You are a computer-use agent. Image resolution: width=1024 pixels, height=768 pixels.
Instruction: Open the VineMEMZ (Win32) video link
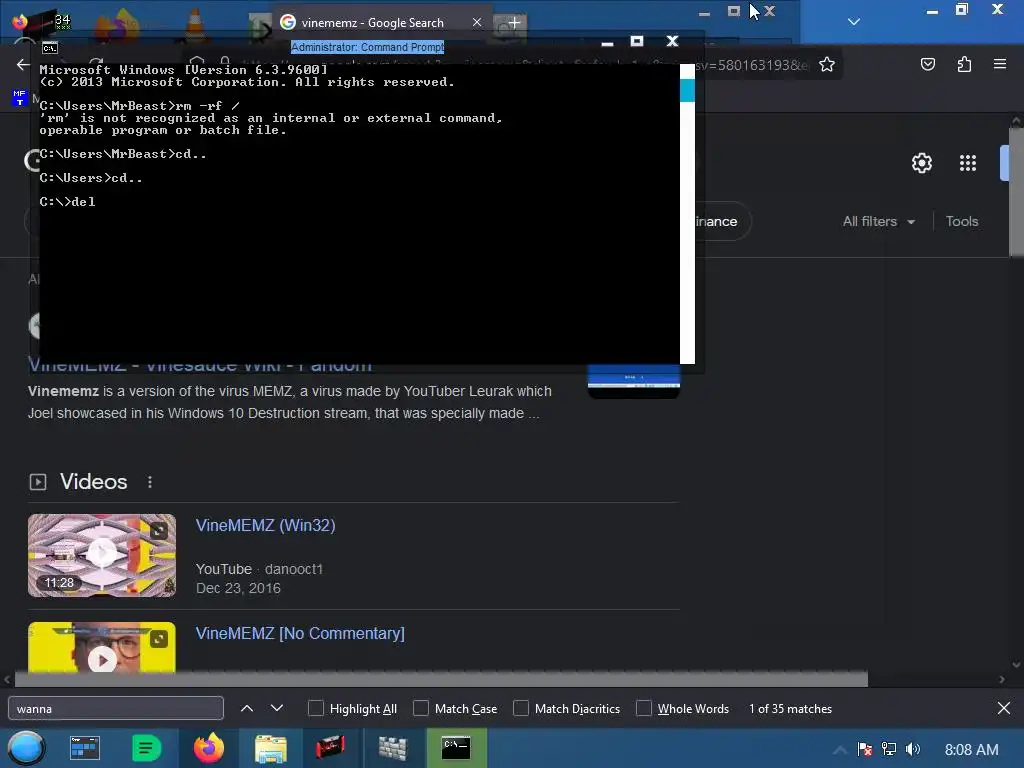[x=265, y=525]
